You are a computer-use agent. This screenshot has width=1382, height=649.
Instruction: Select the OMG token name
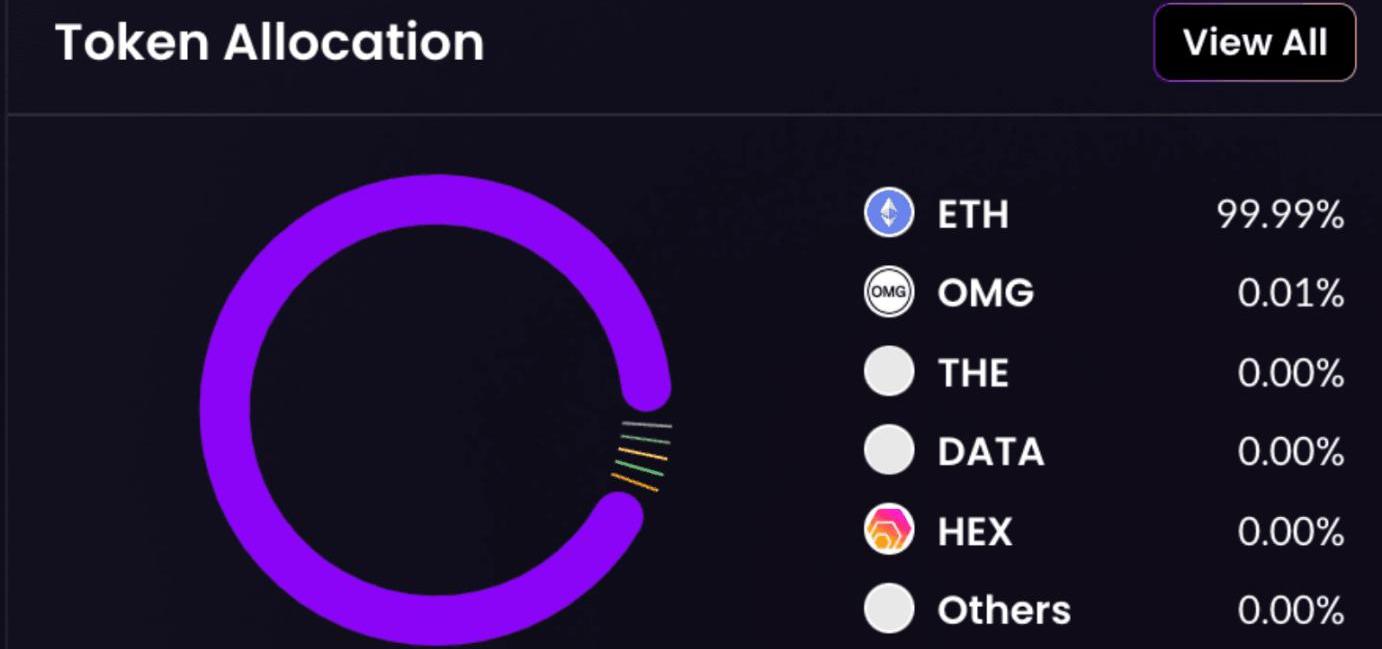coord(985,293)
